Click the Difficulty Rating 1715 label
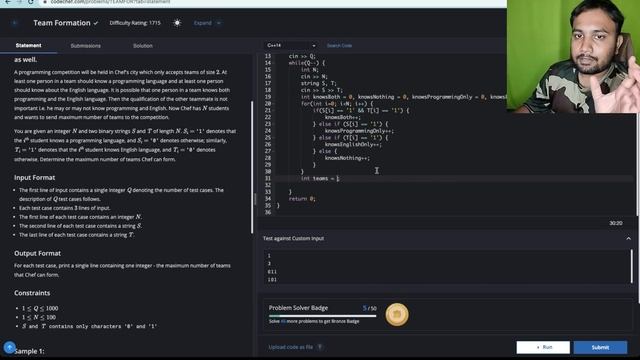Screen dimensions: 640x360 pyautogui.click(x=135, y=23)
